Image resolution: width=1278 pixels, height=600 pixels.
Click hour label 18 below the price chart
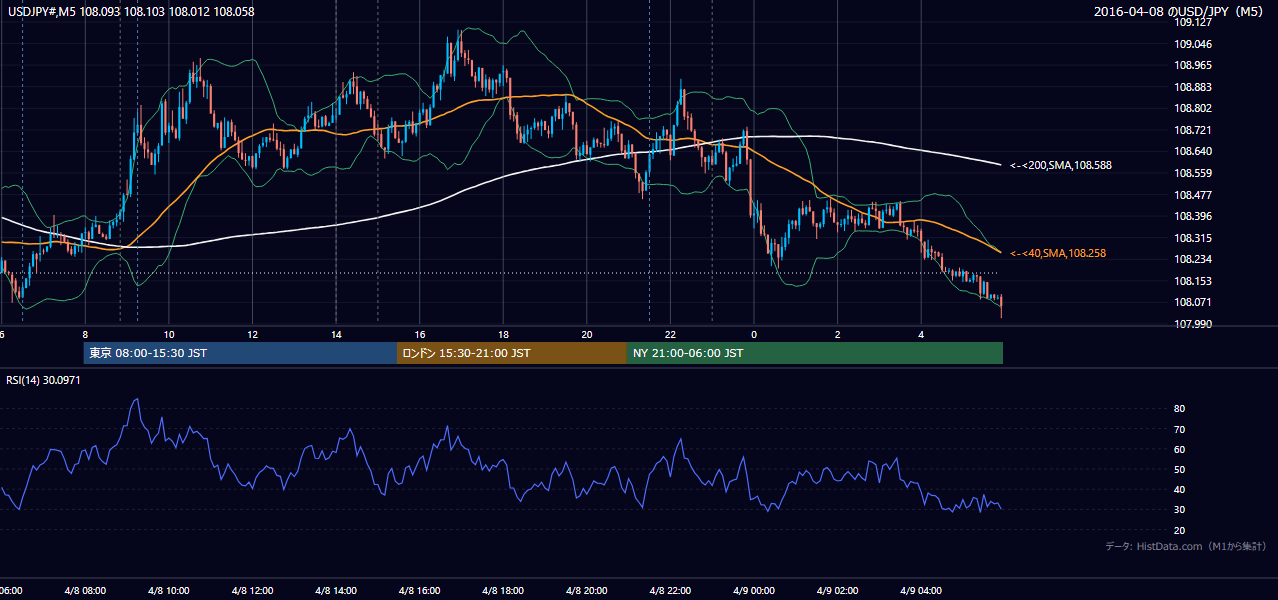(x=504, y=334)
